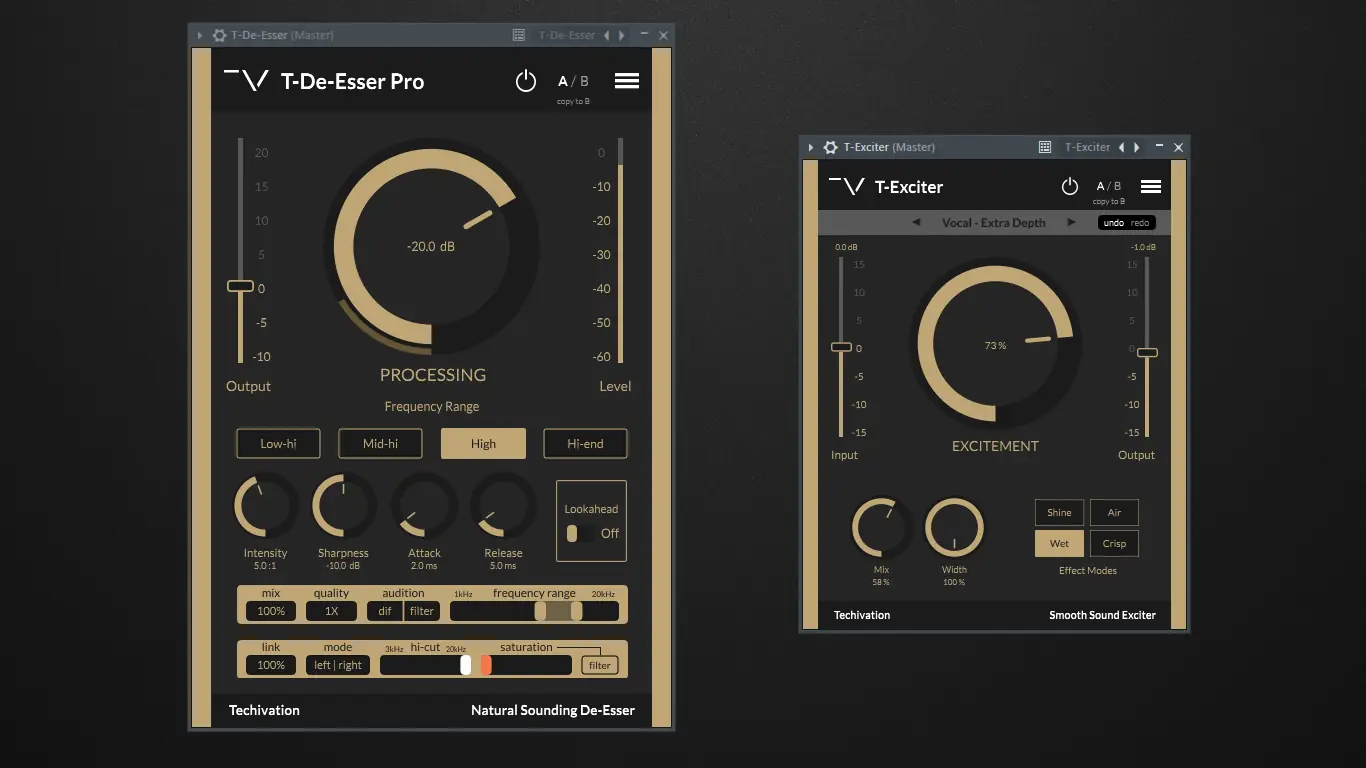Switch to state A in T-Exciter

pyautogui.click(x=1101, y=186)
